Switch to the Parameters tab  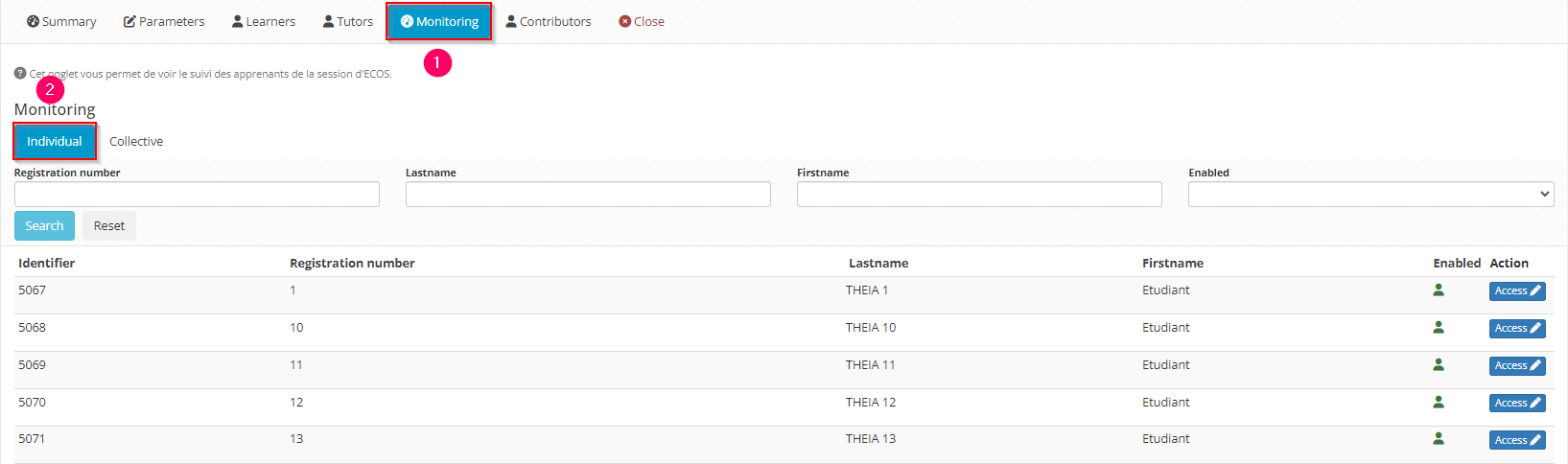click(x=164, y=21)
